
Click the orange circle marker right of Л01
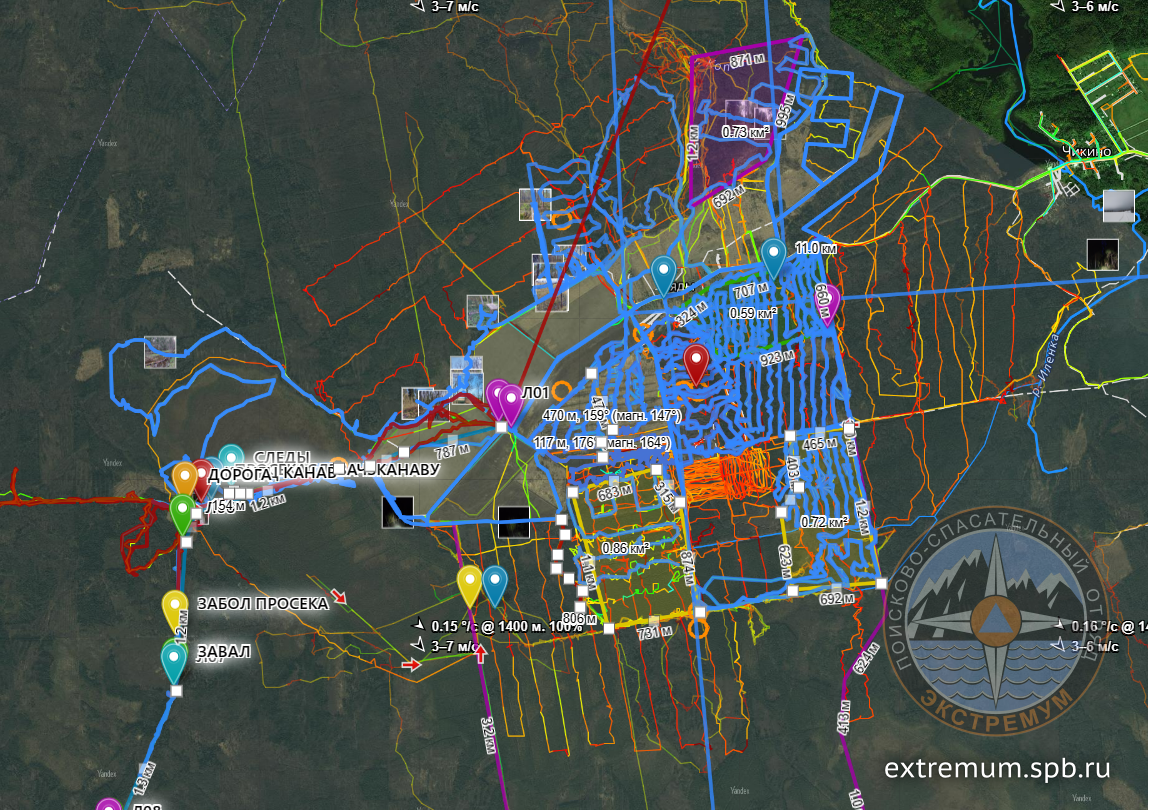tap(562, 389)
